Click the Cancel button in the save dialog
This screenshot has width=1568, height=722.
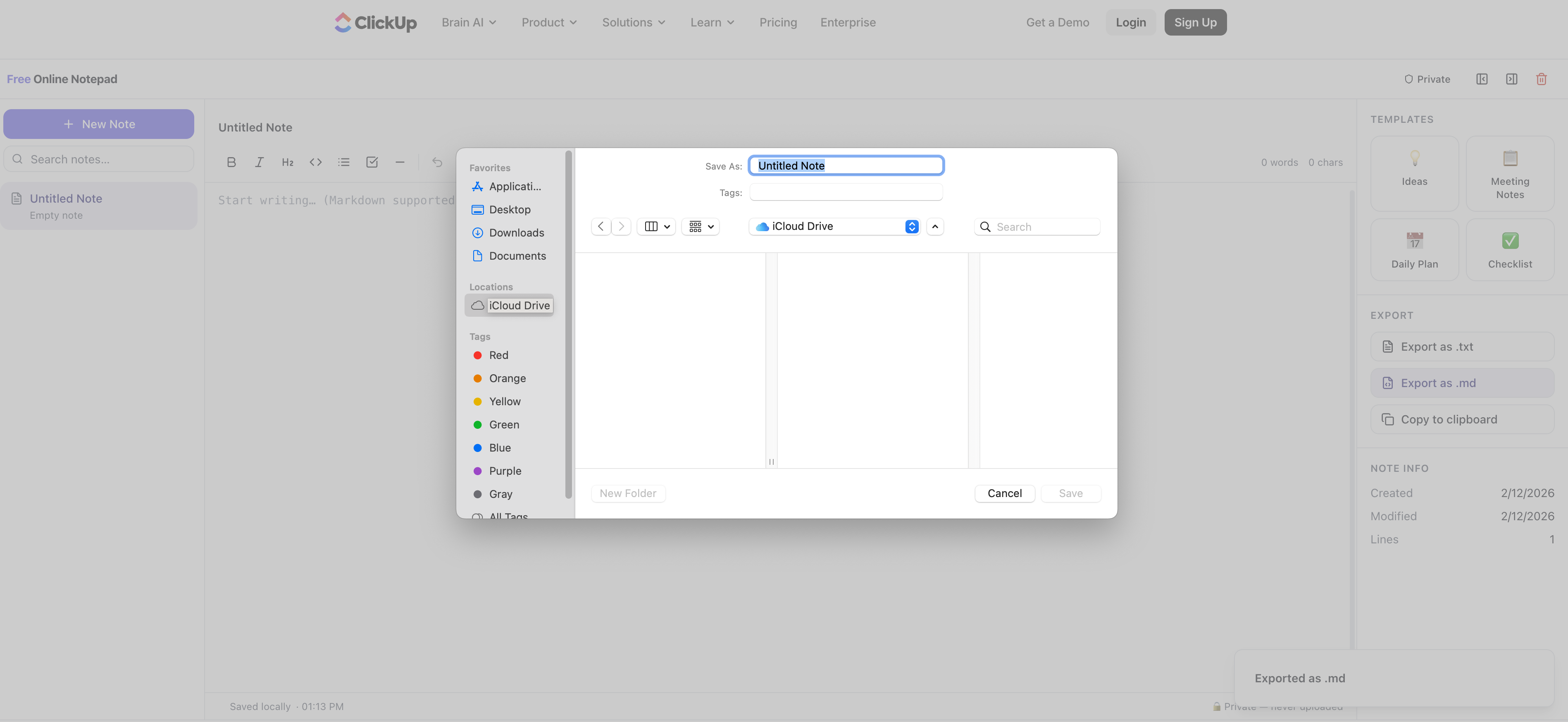[x=1004, y=493]
